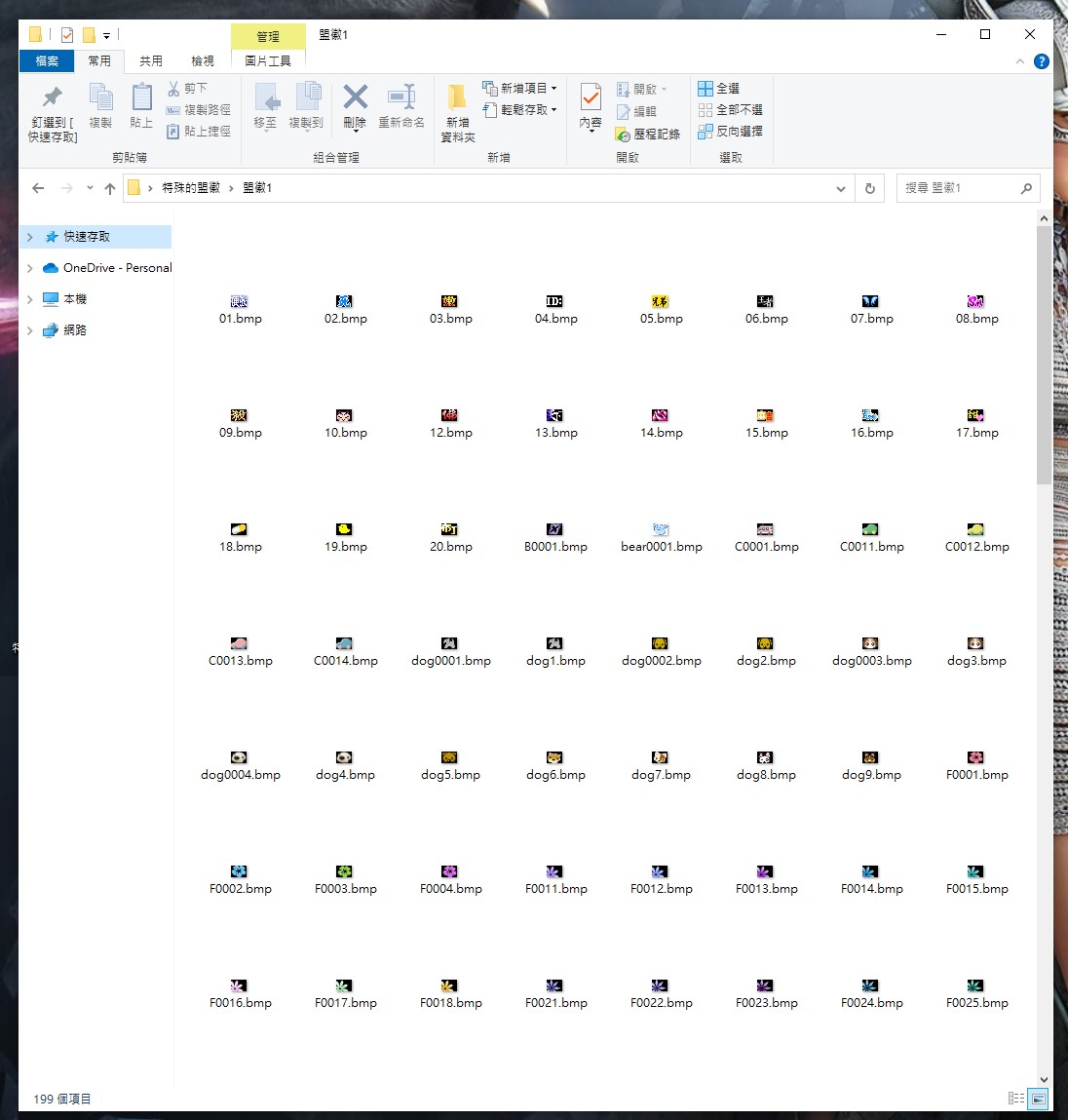Click Invert selection (反向選擇) icon
This screenshot has width=1068, height=1120.
pos(706,132)
